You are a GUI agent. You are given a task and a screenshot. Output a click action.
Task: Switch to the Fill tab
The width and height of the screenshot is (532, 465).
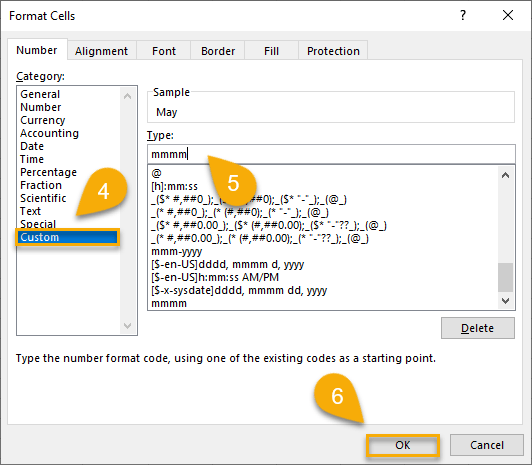[271, 51]
